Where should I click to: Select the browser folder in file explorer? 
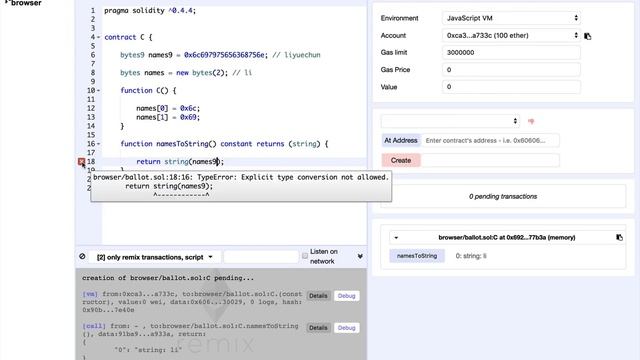pos(26,3)
